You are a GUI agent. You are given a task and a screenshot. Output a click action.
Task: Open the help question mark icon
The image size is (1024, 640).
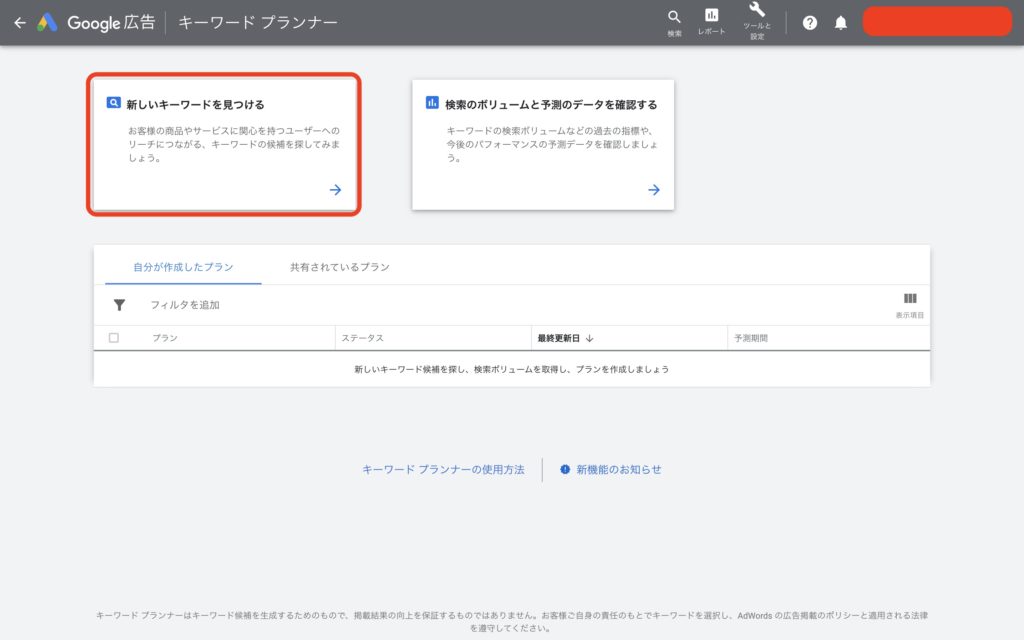click(810, 23)
